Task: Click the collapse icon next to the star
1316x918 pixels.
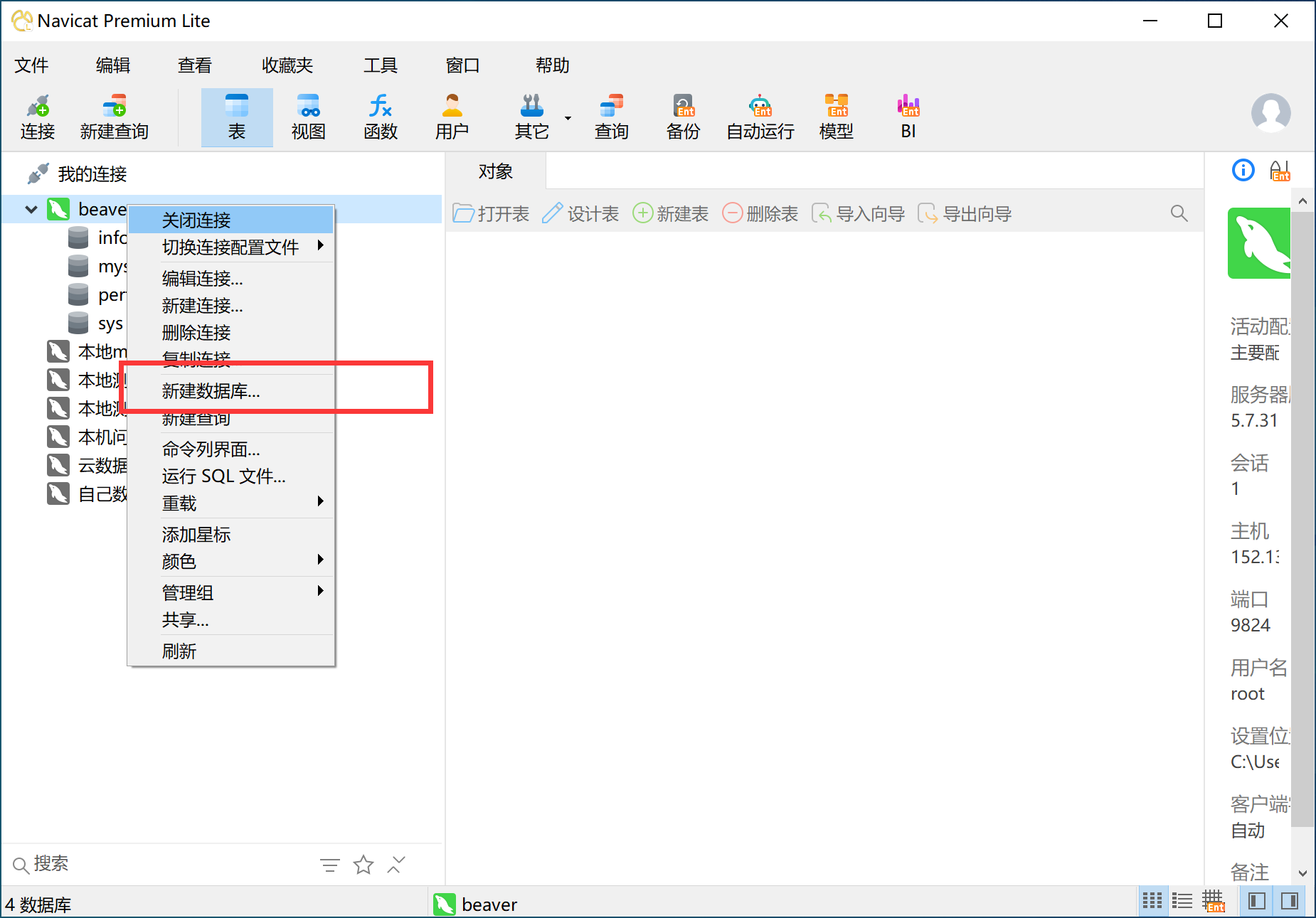Action: (396, 865)
